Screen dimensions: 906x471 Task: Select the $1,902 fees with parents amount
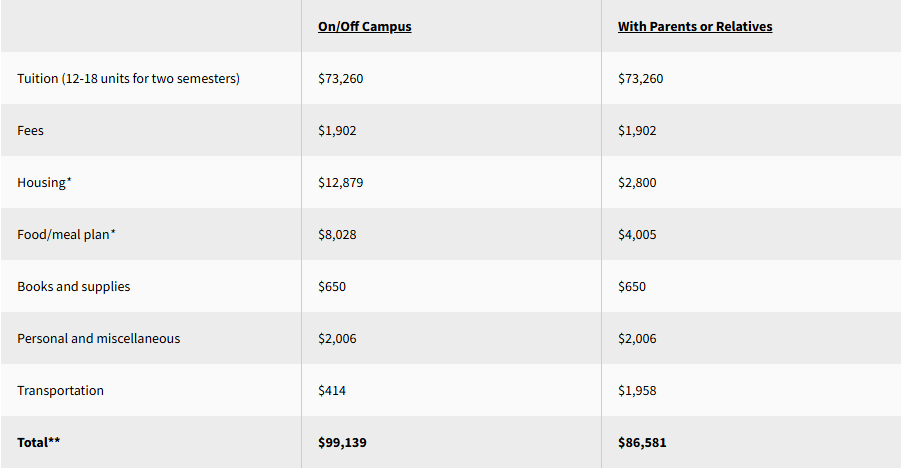[637, 131]
